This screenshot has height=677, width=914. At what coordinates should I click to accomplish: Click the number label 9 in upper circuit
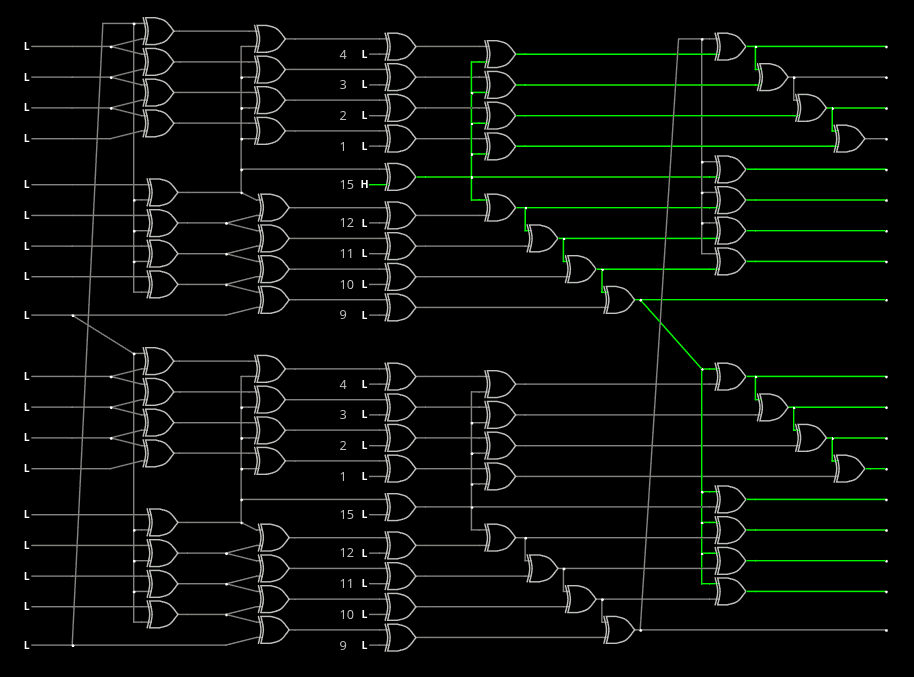[343, 315]
